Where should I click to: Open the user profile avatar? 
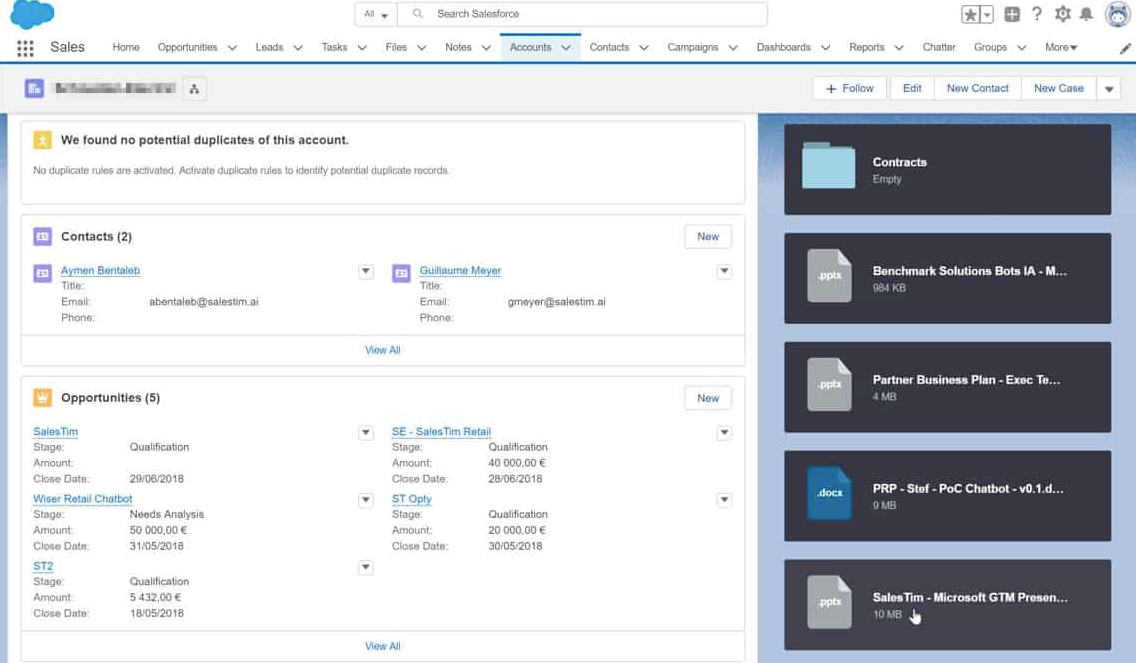click(x=1118, y=14)
